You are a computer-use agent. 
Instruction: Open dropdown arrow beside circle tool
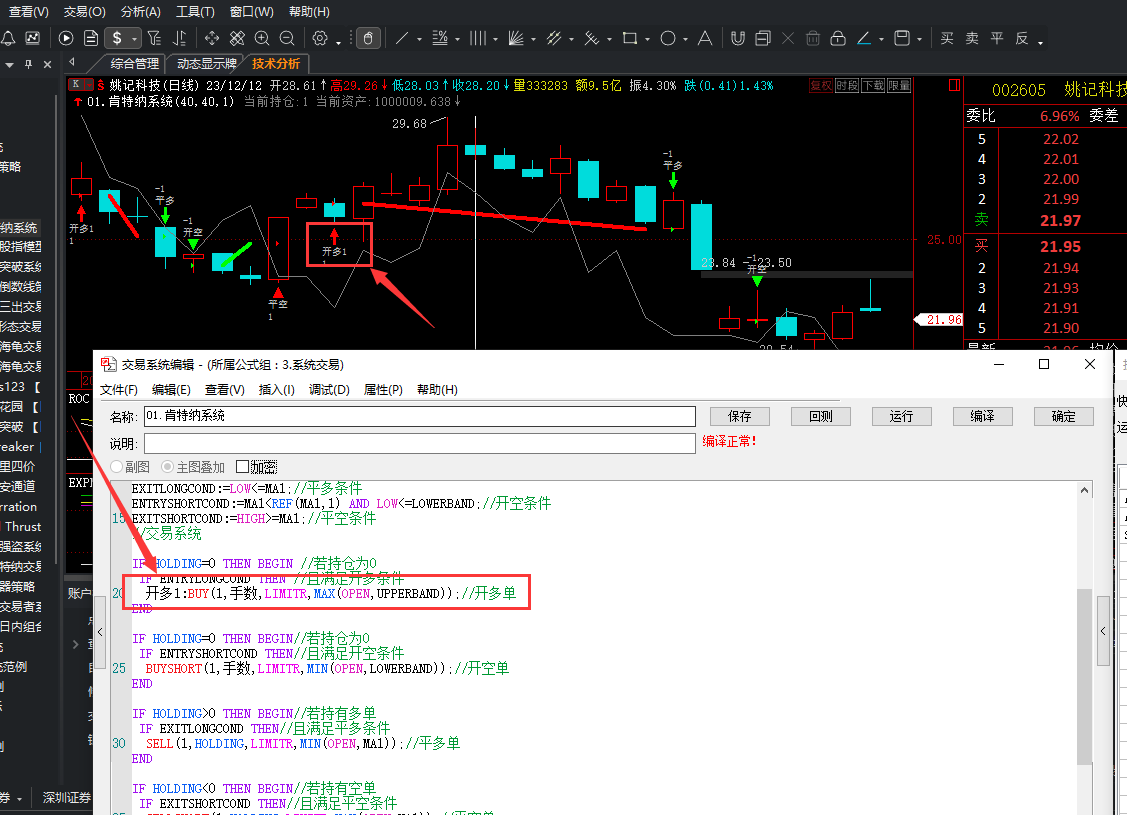click(x=685, y=40)
